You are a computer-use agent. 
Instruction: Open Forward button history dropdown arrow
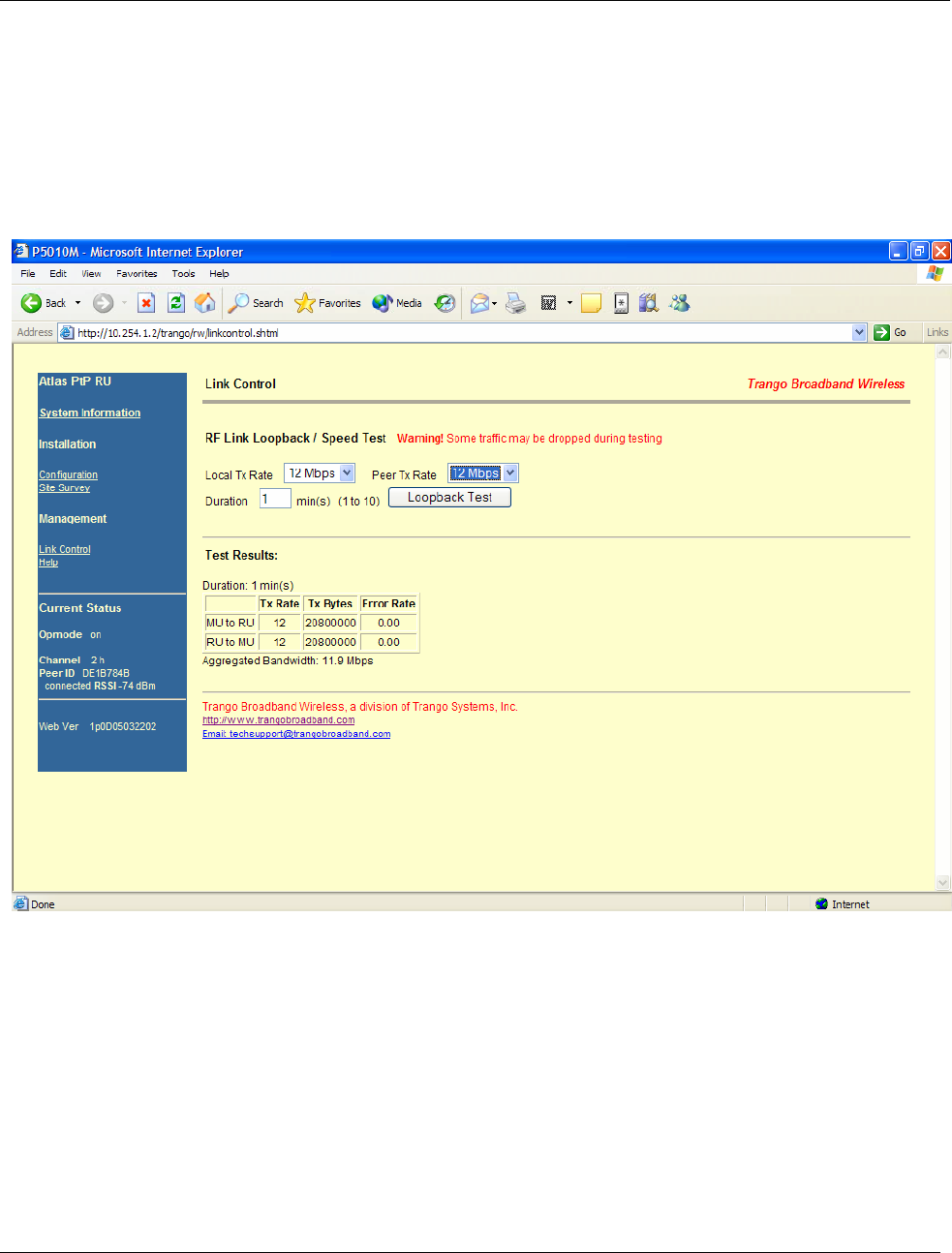click(x=124, y=303)
